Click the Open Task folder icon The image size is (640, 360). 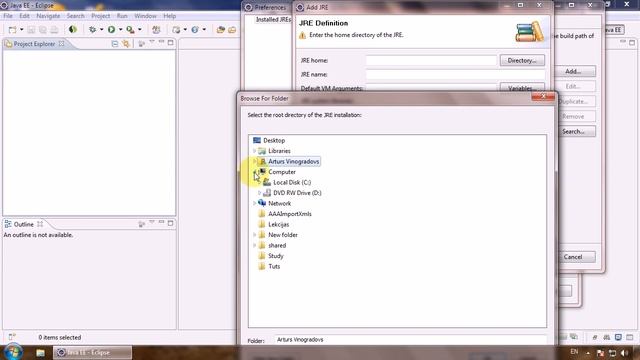232,30
